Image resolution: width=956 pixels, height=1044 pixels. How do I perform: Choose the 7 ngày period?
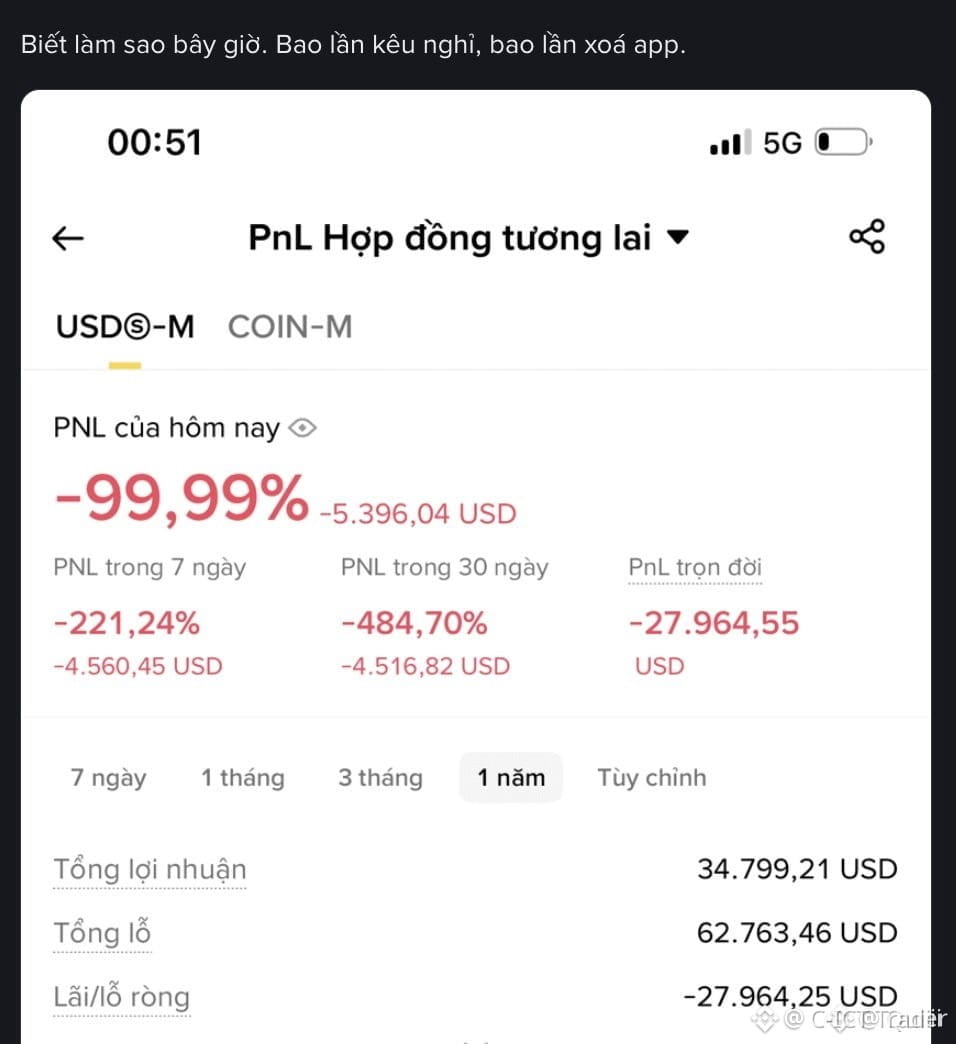coord(109,778)
